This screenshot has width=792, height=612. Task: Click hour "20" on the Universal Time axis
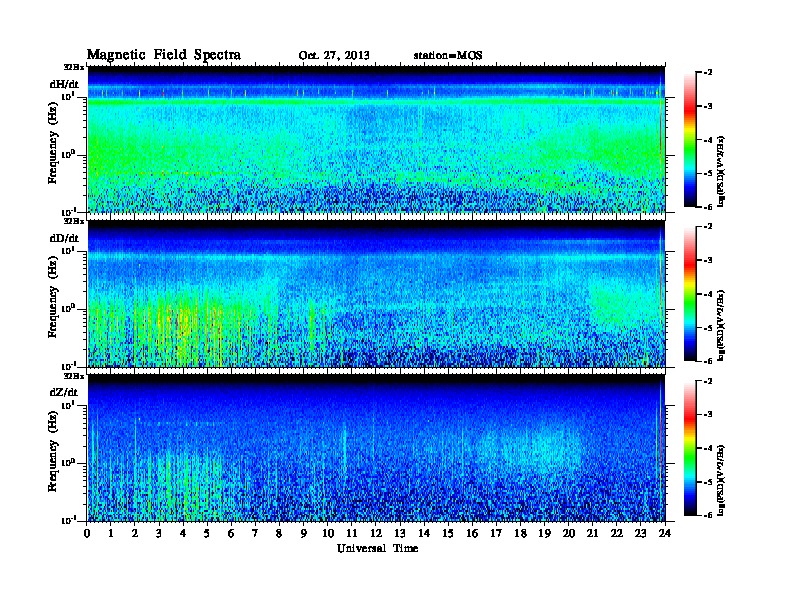(569, 534)
